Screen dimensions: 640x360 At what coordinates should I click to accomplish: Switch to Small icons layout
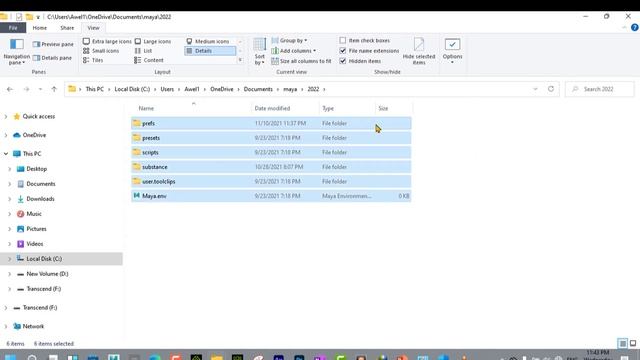point(101,51)
